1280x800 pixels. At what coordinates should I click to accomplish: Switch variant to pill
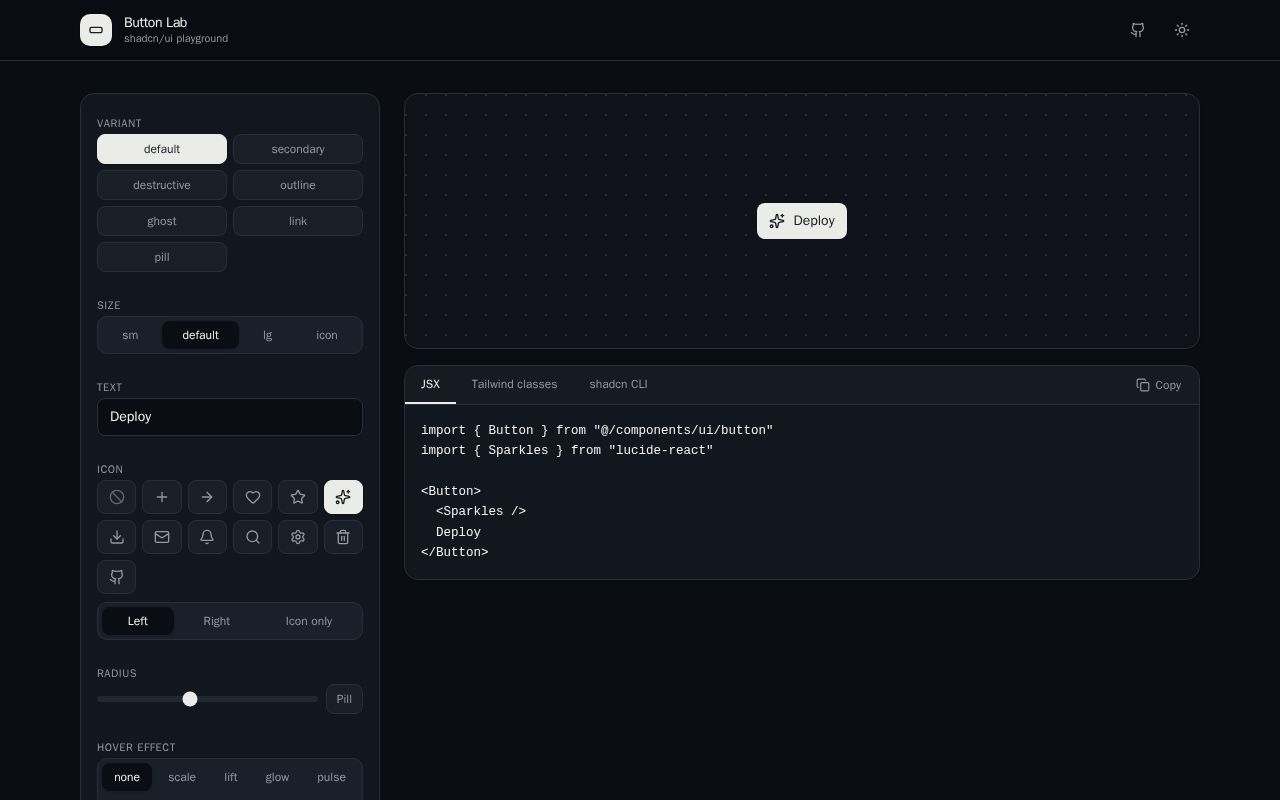pos(162,257)
